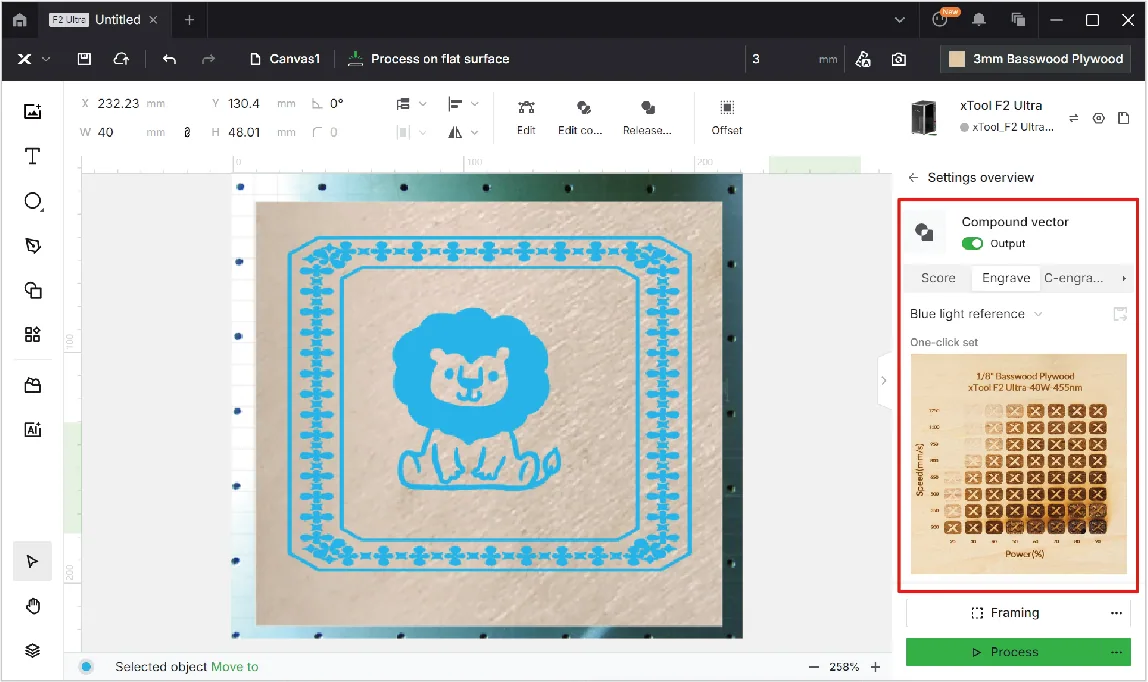Viewport: 1148px width, 682px height.
Task: Click the camera capture icon
Action: point(899,59)
